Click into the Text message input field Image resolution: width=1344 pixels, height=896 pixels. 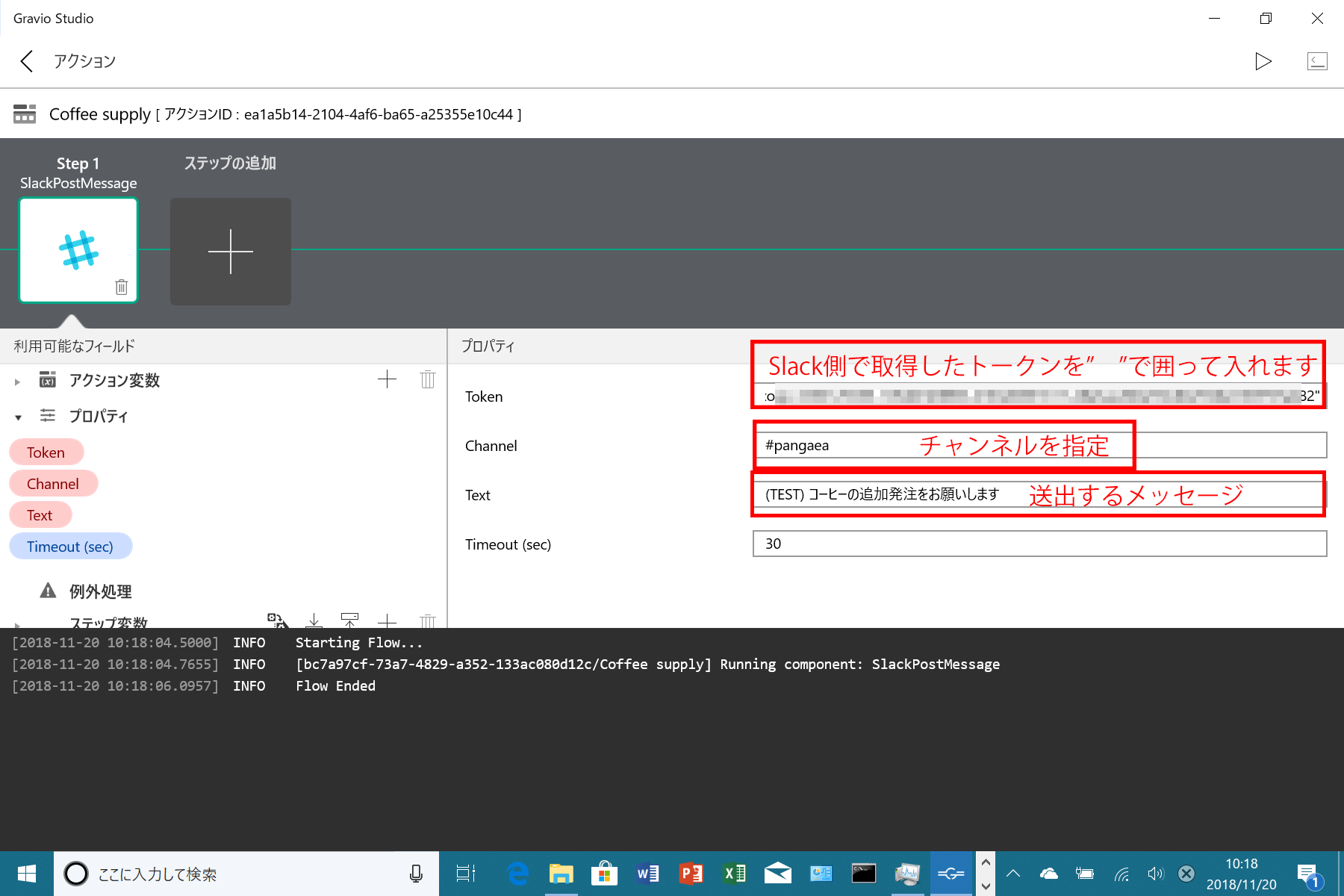[1039, 494]
